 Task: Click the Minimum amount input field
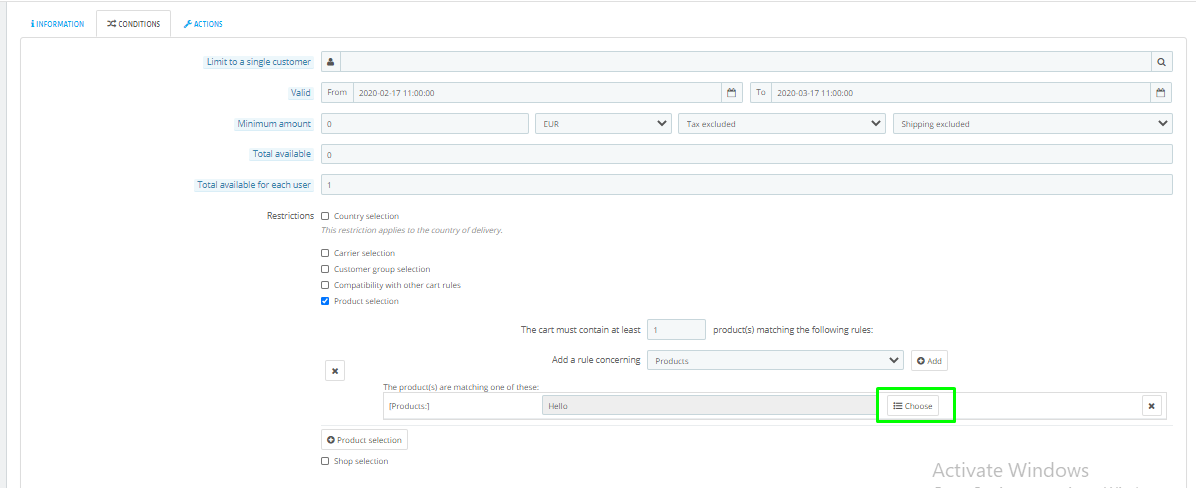[x=425, y=124]
